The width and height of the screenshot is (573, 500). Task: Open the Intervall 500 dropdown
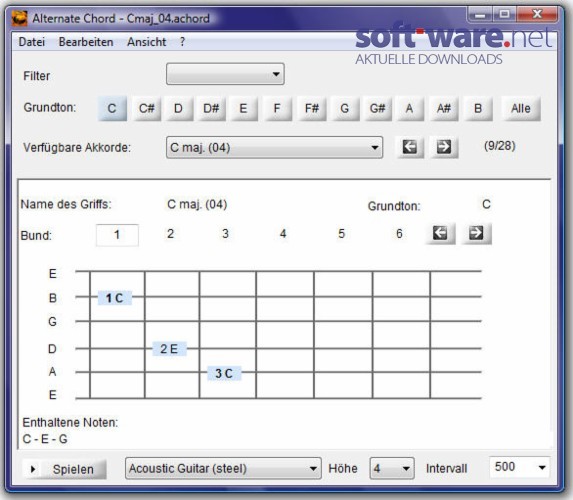click(x=519, y=467)
